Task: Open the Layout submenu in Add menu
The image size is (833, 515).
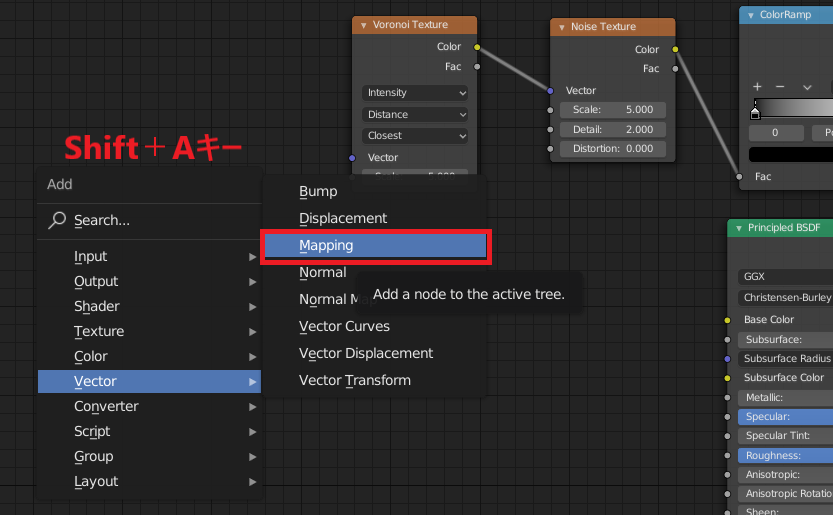Action: point(149,481)
